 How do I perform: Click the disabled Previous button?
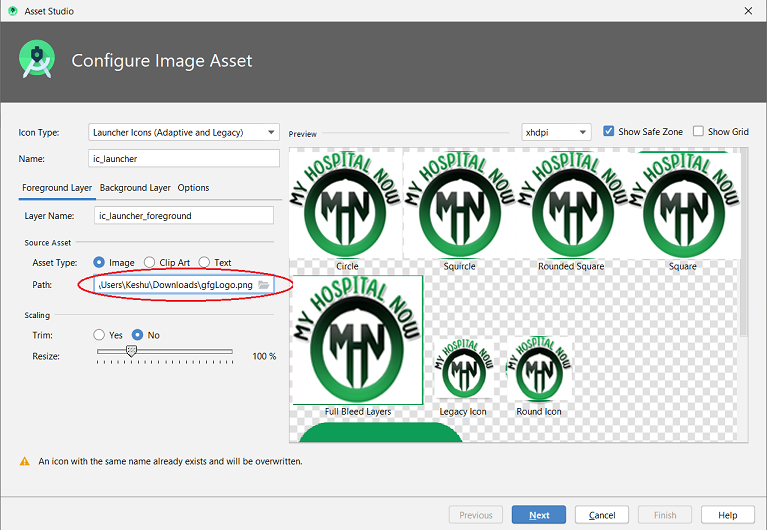[x=475, y=515]
